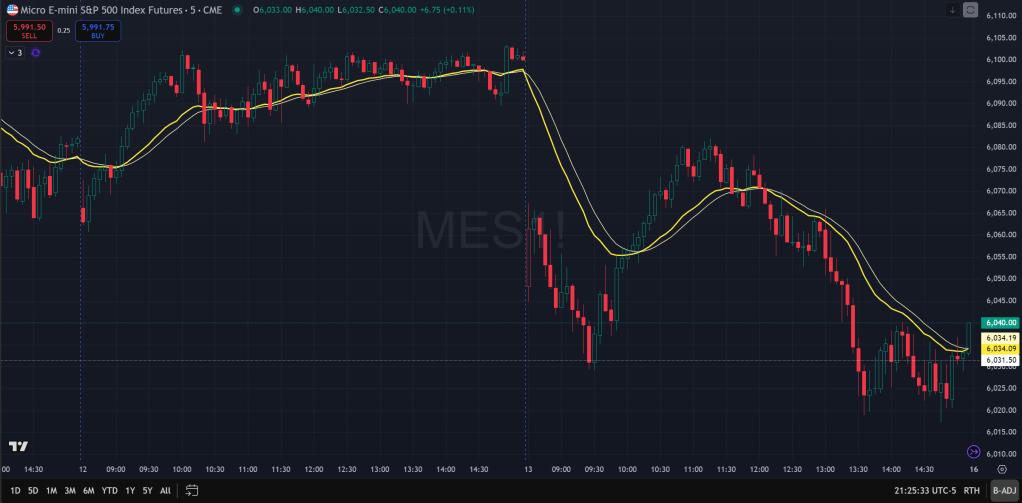Click the scroll to latest bar icon
This screenshot has height=503, width=1022.
click(973, 452)
